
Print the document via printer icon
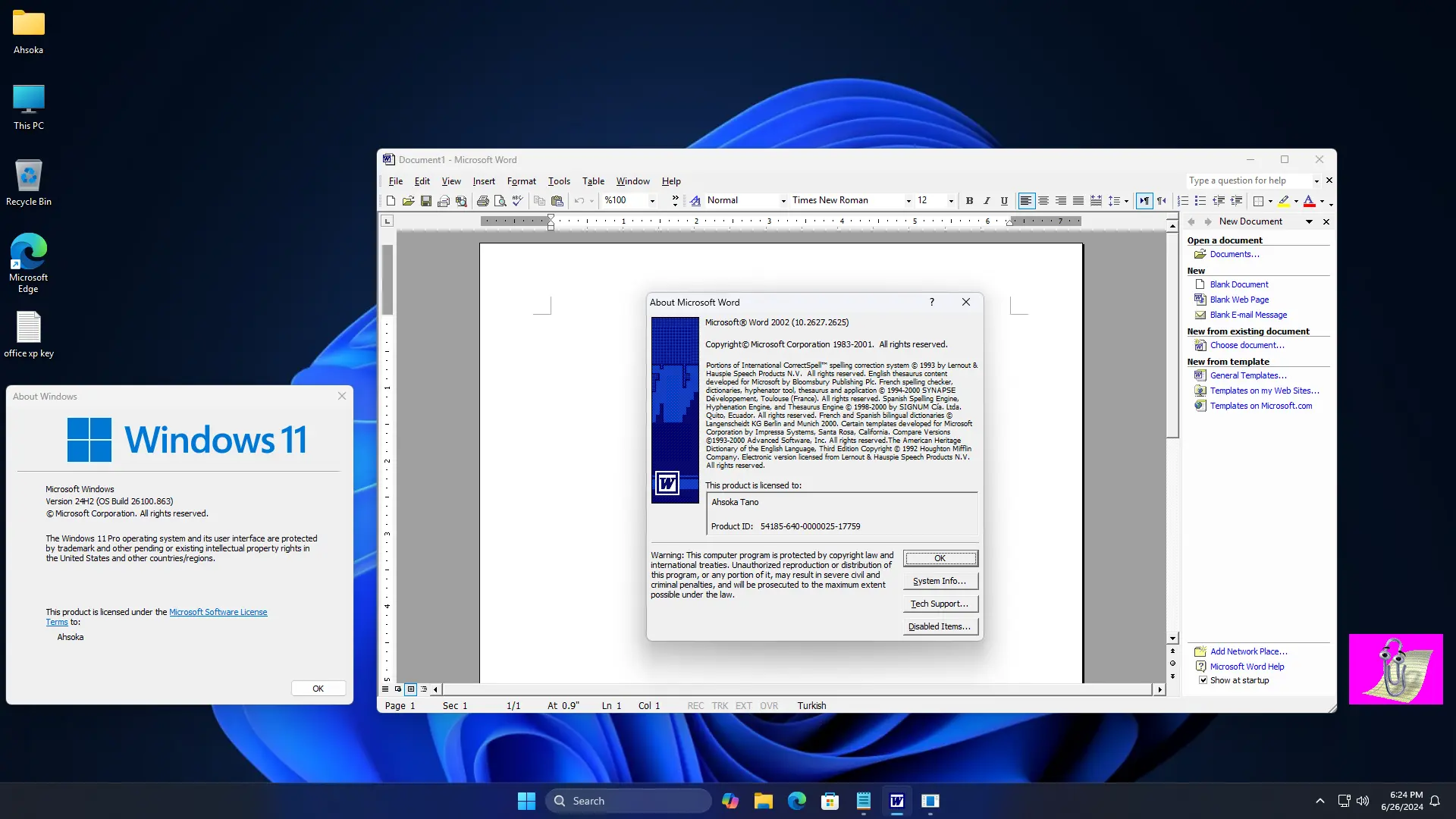coord(482,201)
